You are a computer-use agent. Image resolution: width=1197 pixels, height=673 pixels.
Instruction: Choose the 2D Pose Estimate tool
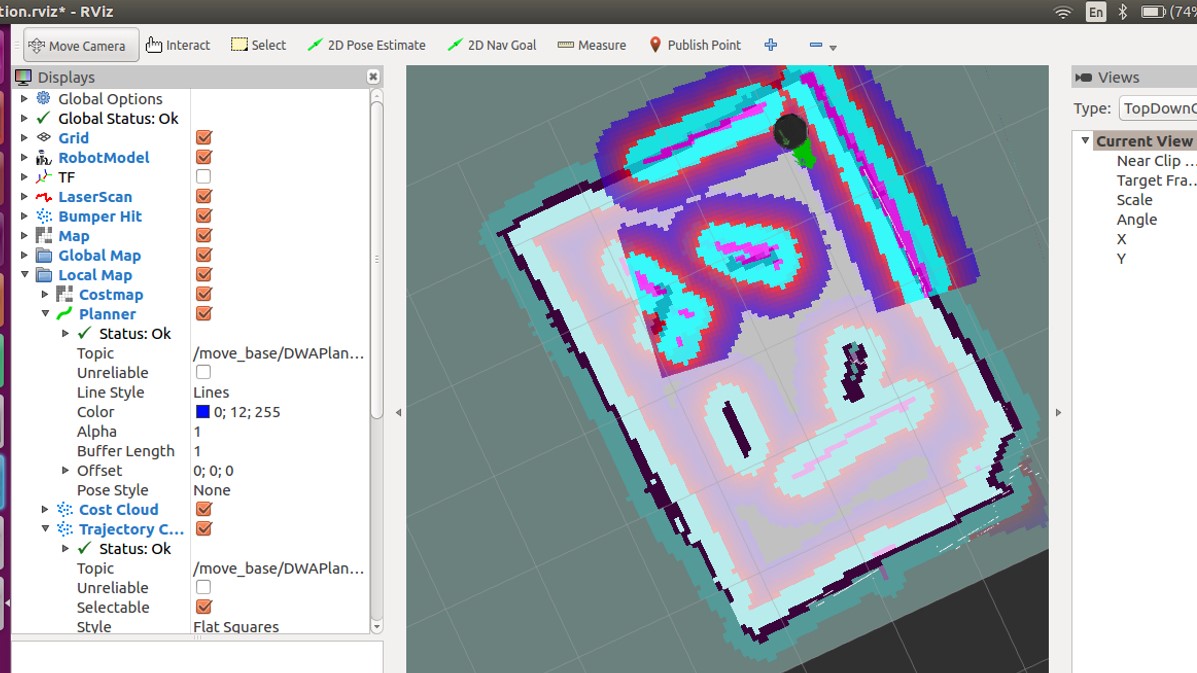coord(366,45)
